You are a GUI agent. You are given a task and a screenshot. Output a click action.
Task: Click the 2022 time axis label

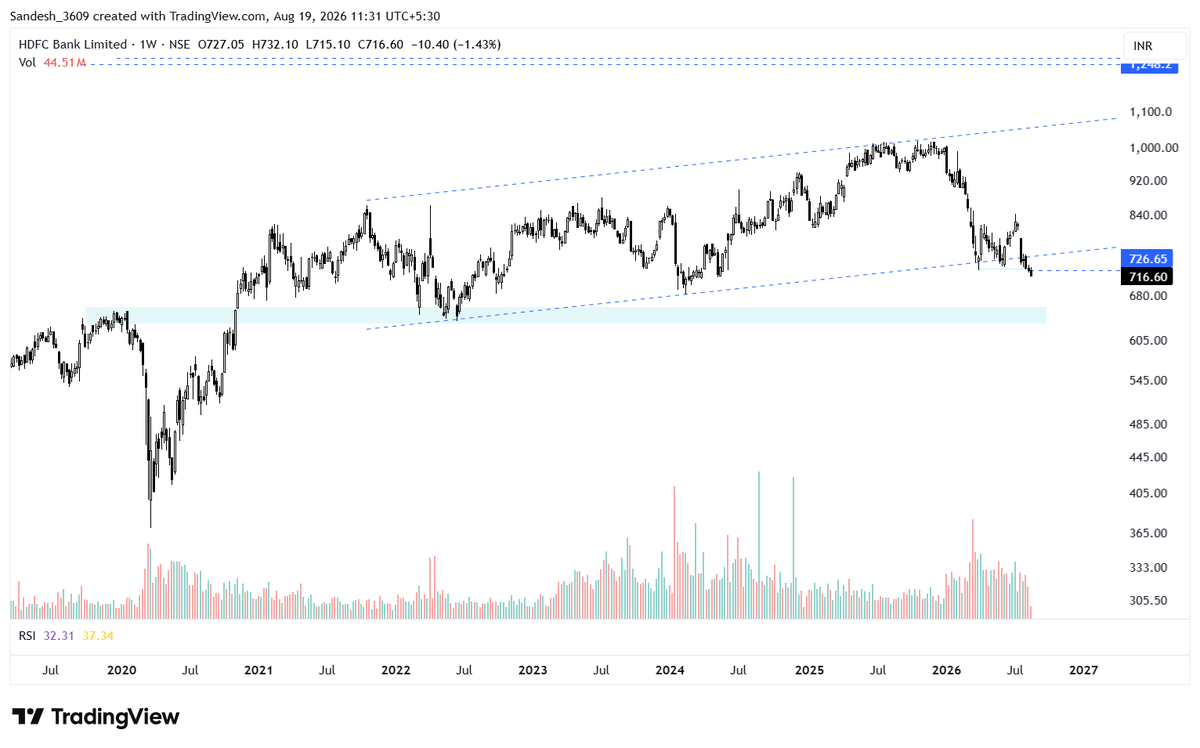click(x=396, y=670)
